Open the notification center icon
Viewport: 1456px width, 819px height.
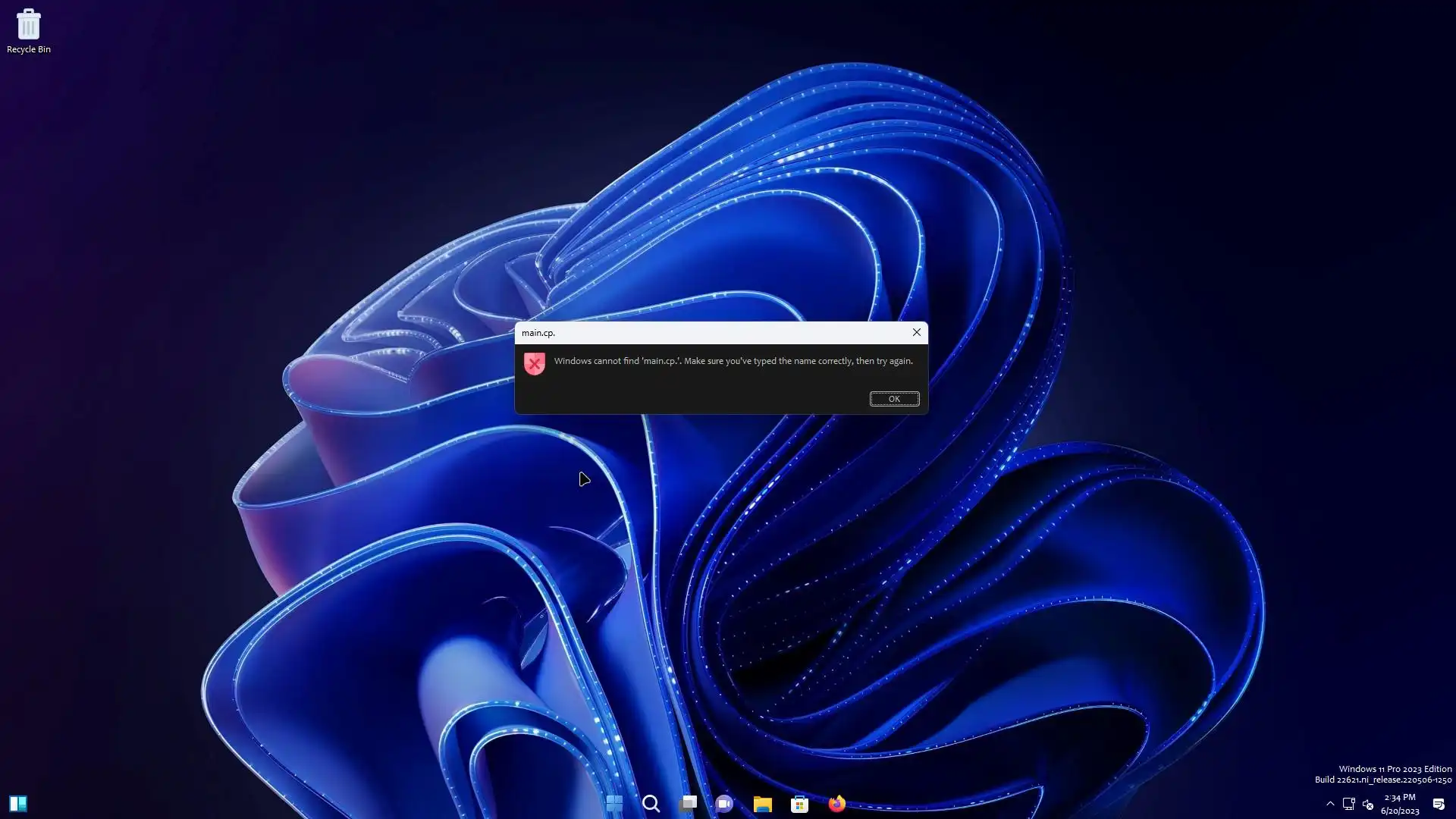[x=1439, y=804]
